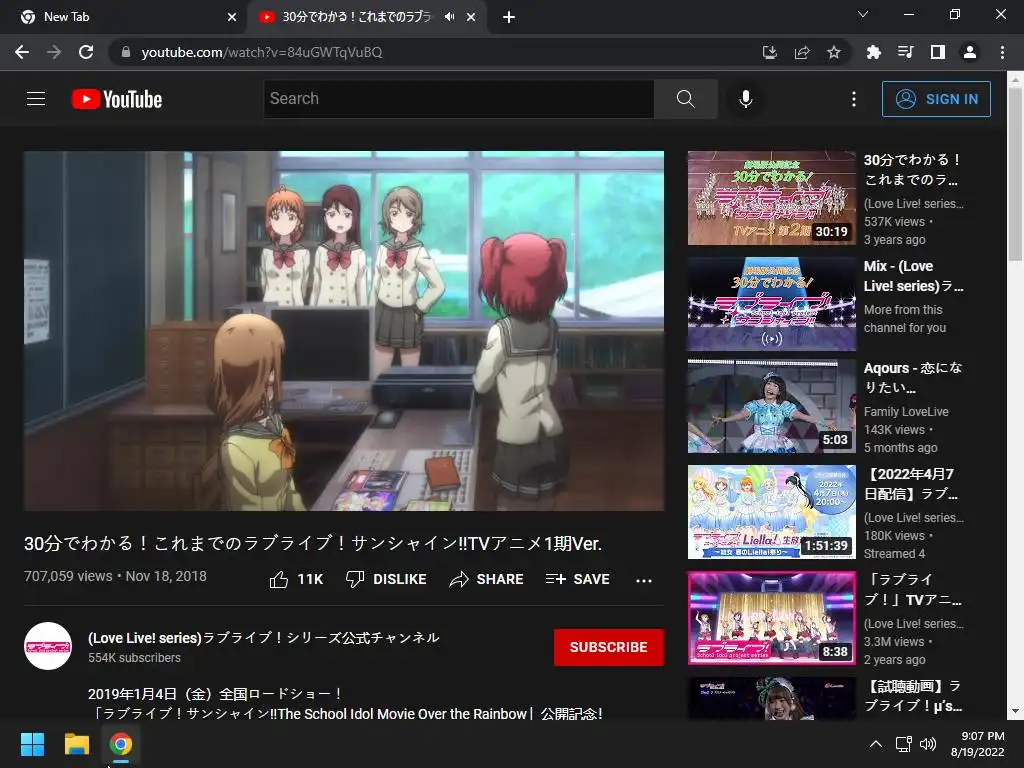This screenshot has width=1024, height=768.
Task: Install app icon in address bar
Action: [x=770, y=52]
